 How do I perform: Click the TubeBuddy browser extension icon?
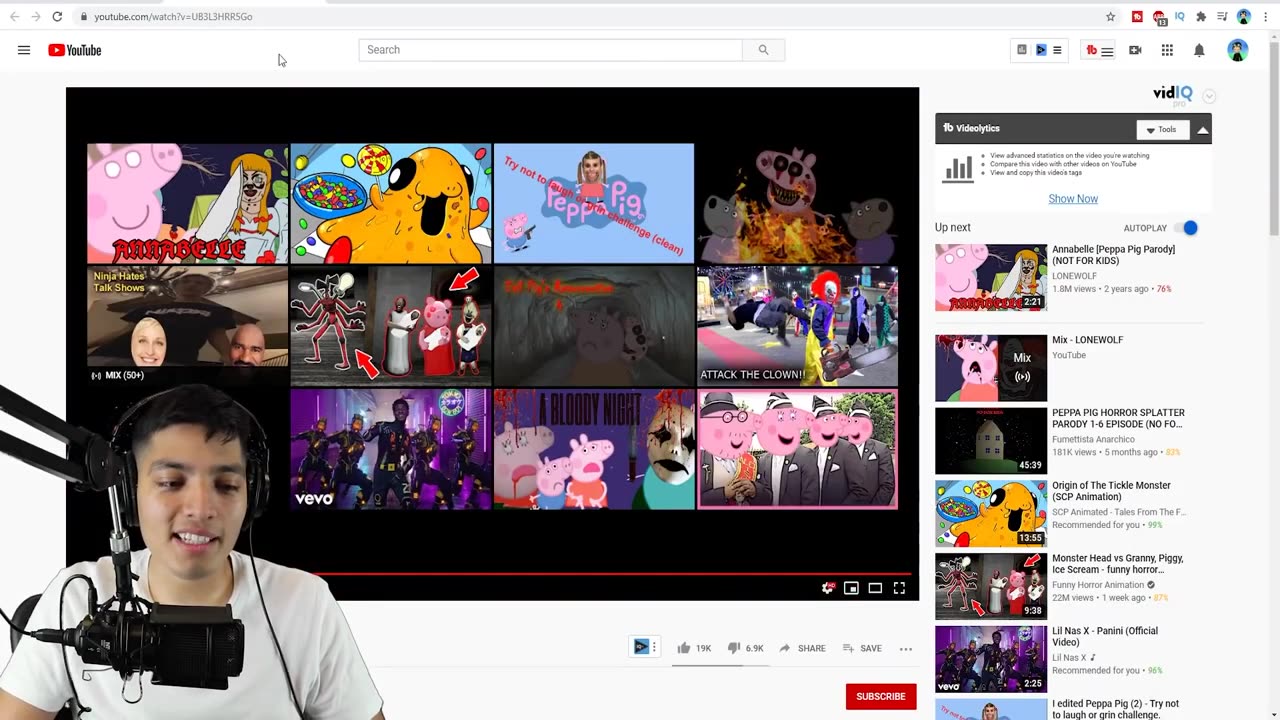tap(1138, 17)
